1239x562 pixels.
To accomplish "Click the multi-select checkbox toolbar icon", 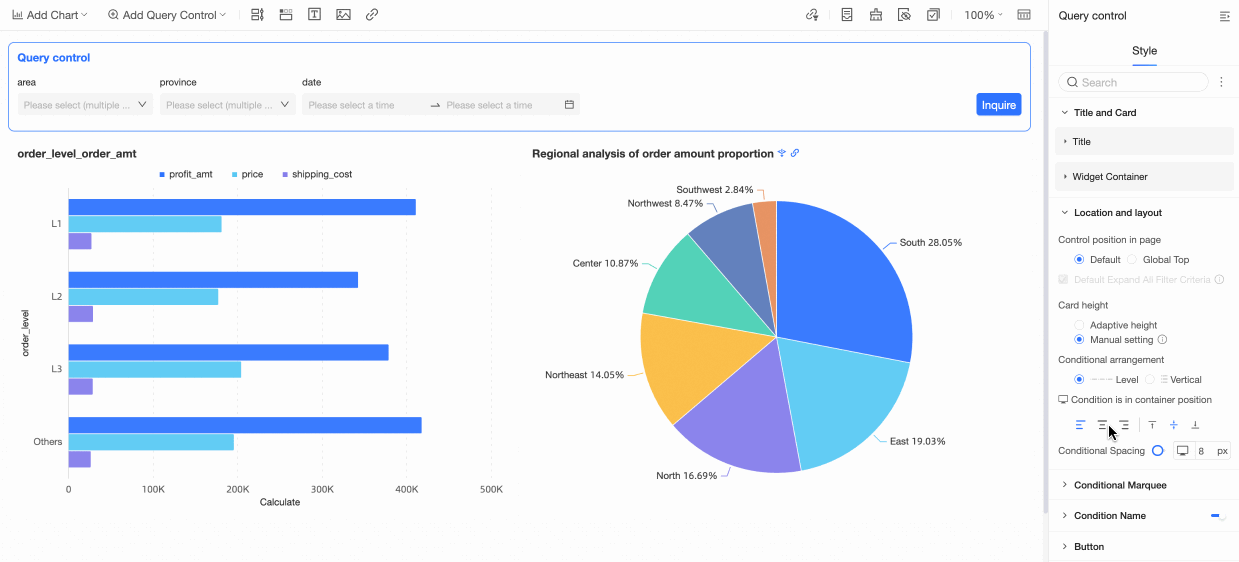I will coord(933,15).
